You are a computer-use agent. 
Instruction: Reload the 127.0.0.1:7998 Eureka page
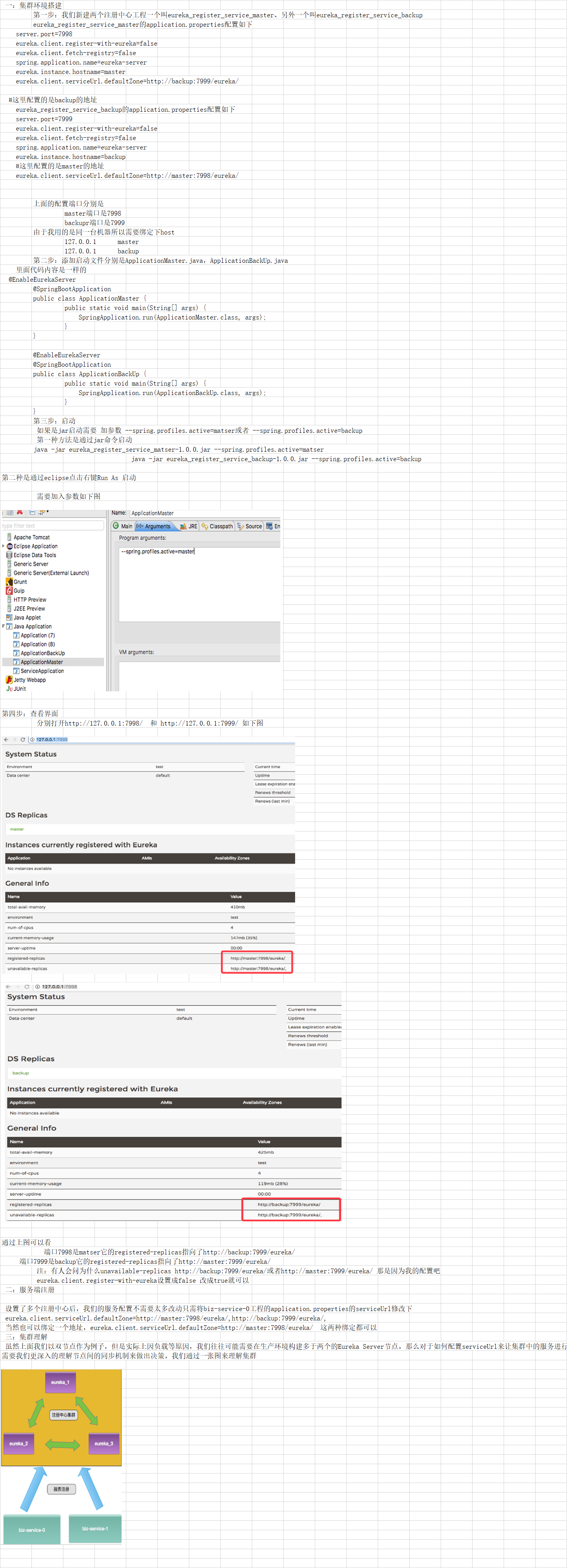[x=27, y=987]
